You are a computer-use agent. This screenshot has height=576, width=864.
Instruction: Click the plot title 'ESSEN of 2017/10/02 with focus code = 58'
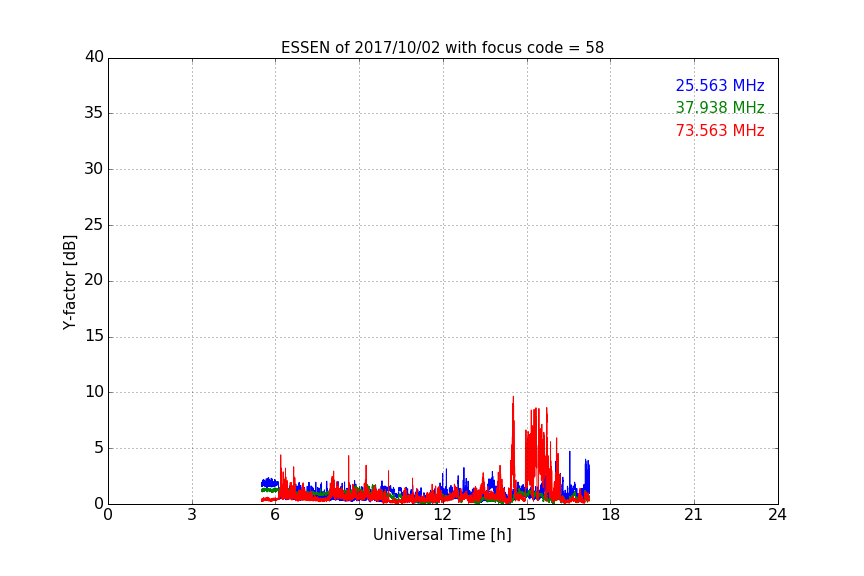(x=442, y=47)
